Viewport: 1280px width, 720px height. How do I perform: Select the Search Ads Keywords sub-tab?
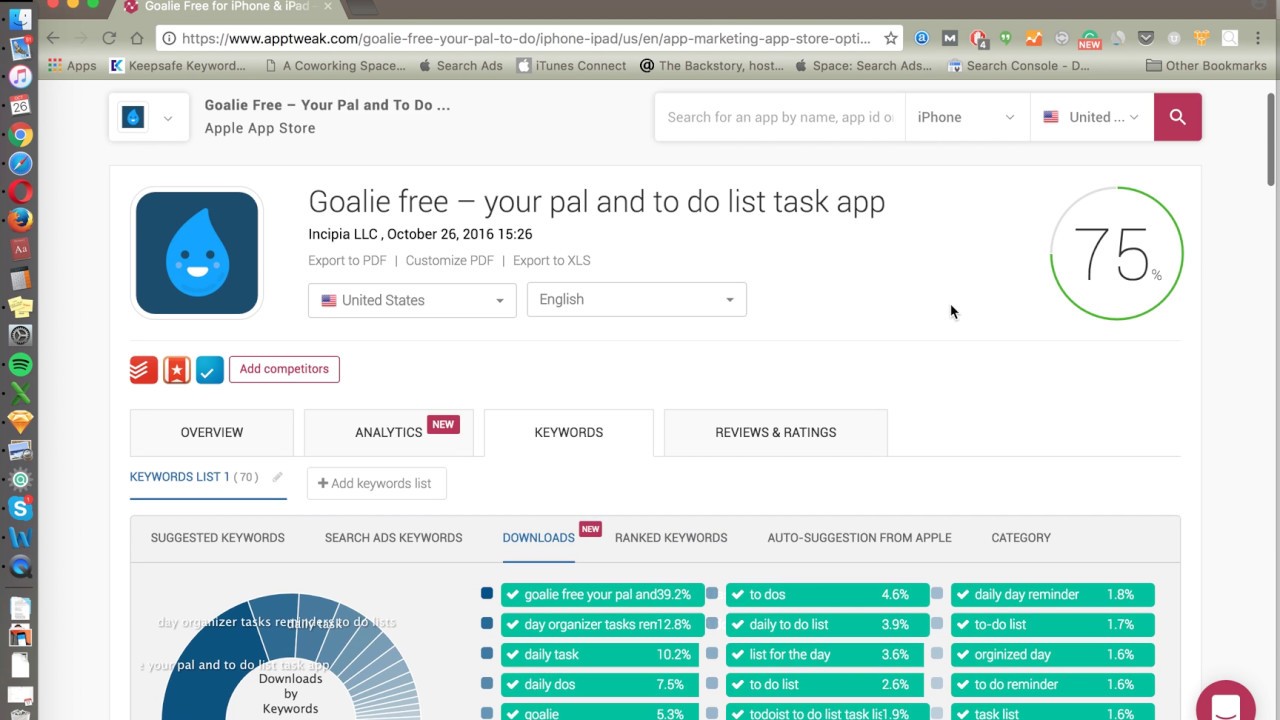pos(393,537)
